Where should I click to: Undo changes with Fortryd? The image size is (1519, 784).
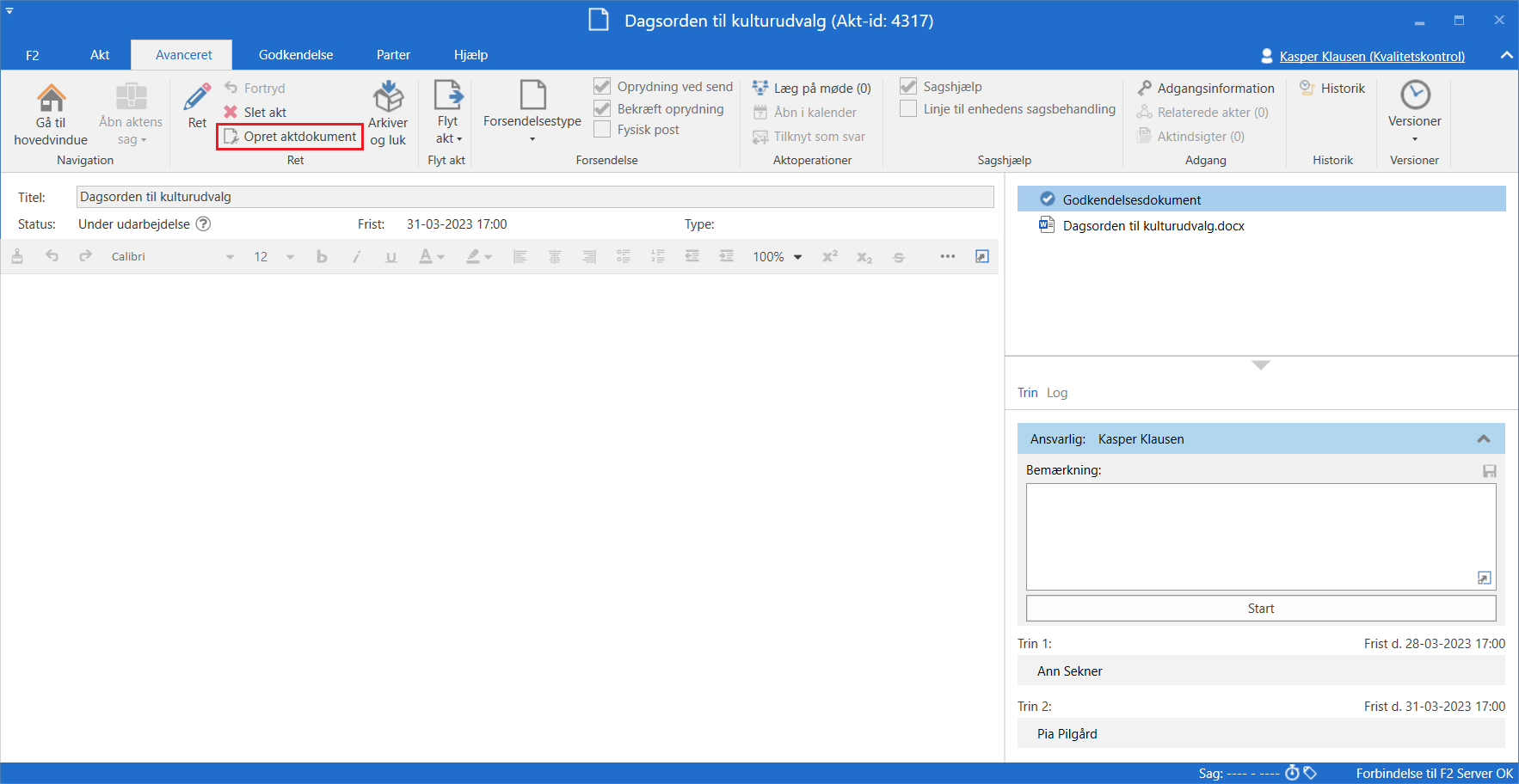255,88
